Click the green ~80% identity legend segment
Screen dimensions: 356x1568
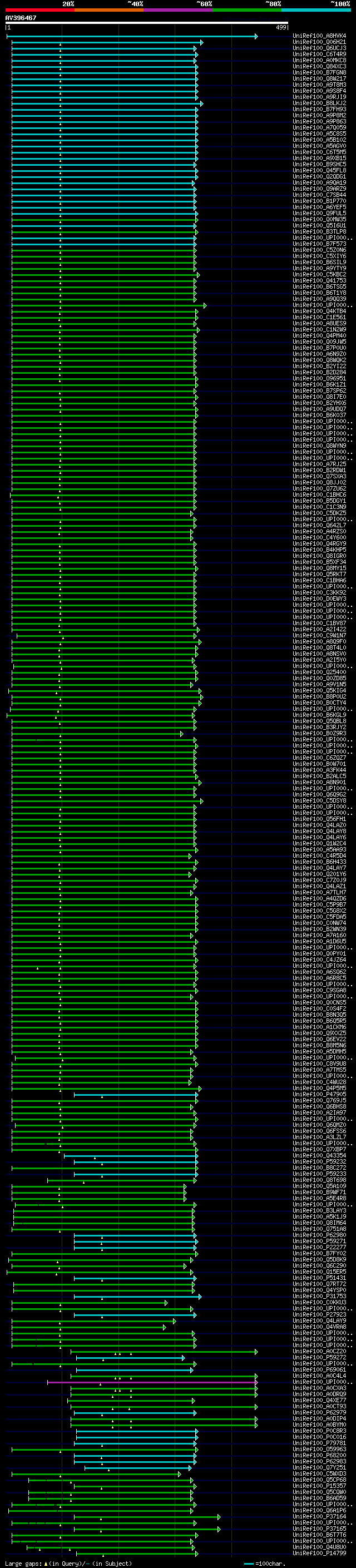(247, 10)
